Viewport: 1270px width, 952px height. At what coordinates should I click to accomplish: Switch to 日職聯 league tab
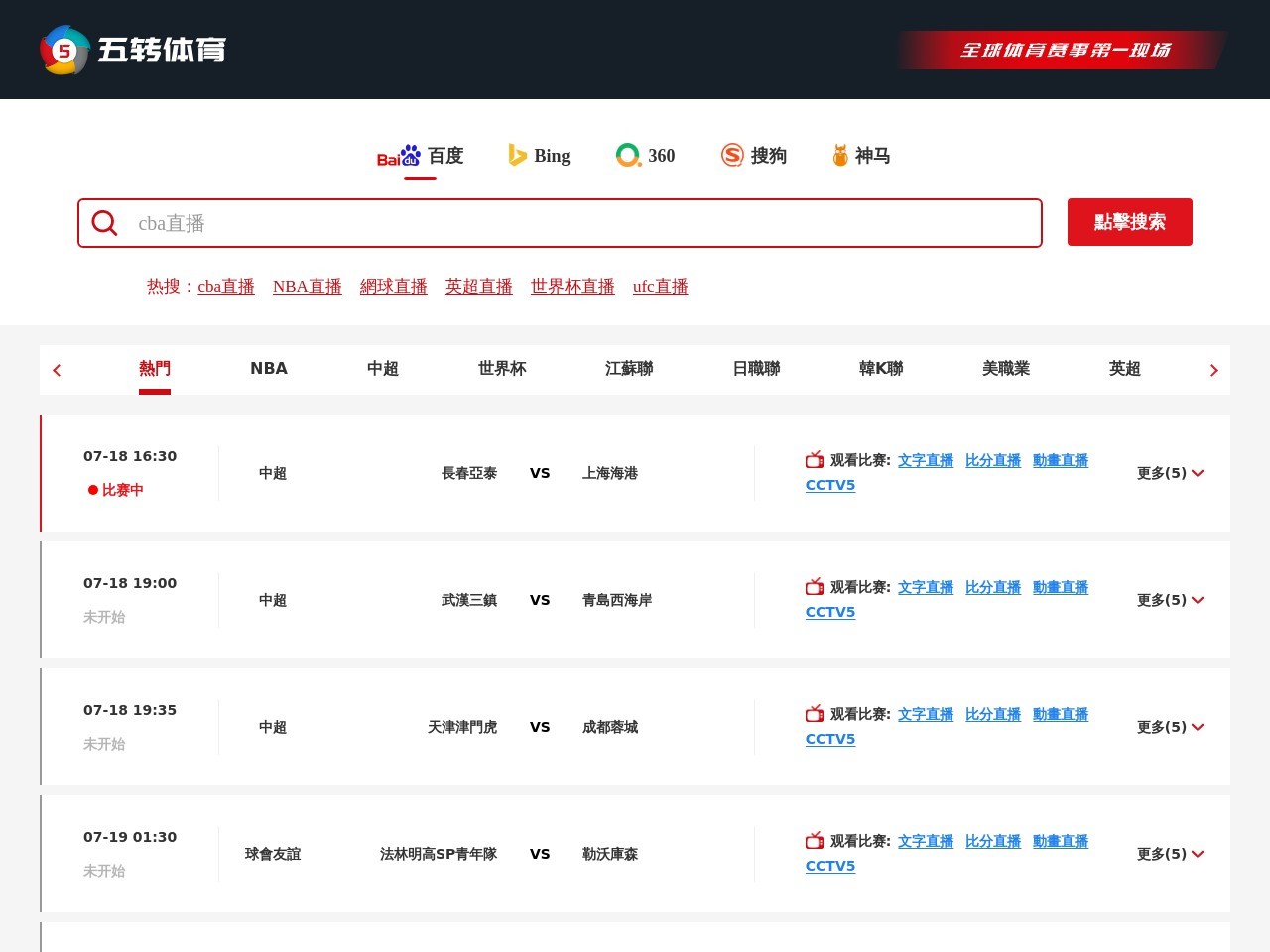tap(756, 369)
